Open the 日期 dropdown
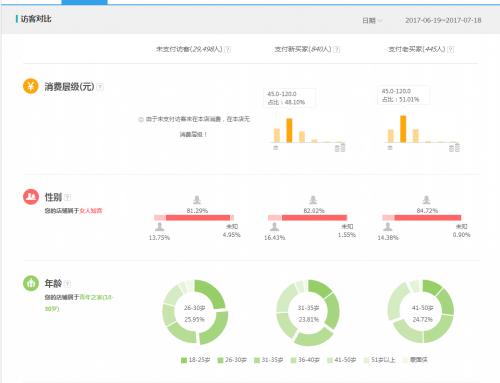The image size is (500, 383). (x=372, y=21)
